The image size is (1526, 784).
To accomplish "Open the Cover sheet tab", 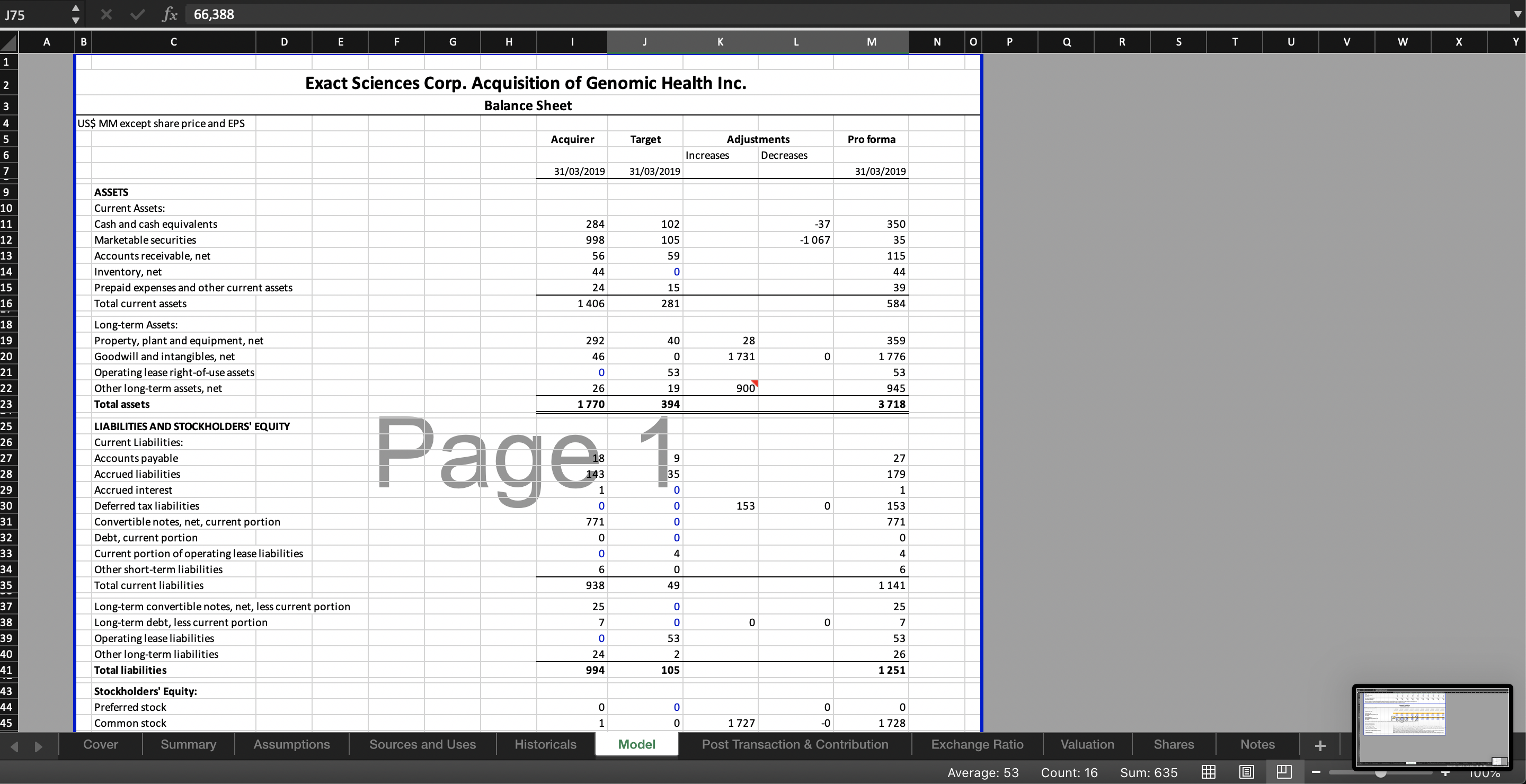I will (101, 744).
